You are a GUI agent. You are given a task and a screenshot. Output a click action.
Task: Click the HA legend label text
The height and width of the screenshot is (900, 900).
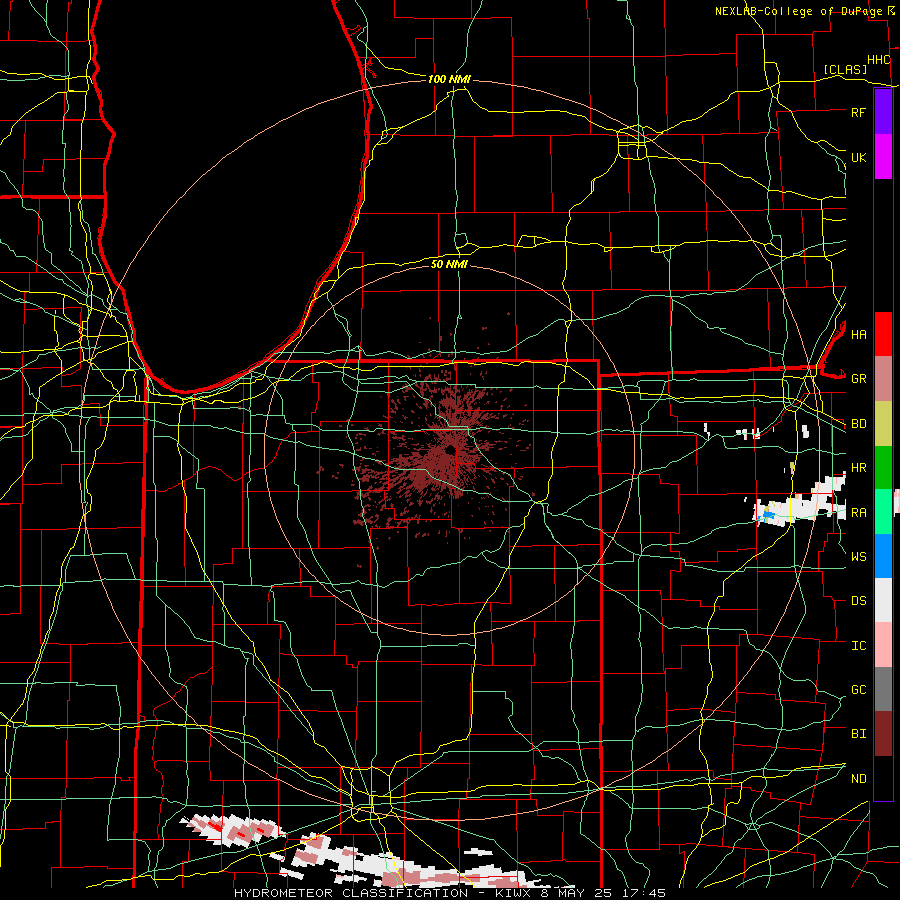(858, 335)
